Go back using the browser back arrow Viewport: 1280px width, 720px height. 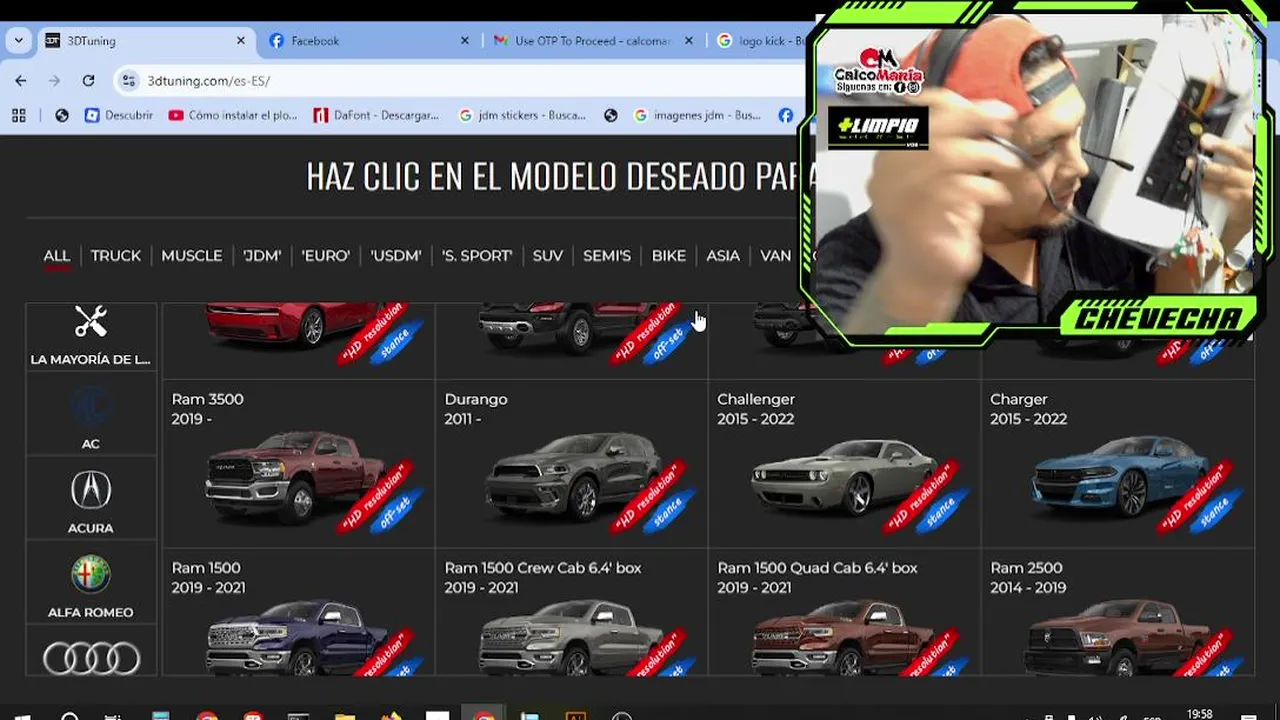pyautogui.click(x=21, y=81)
